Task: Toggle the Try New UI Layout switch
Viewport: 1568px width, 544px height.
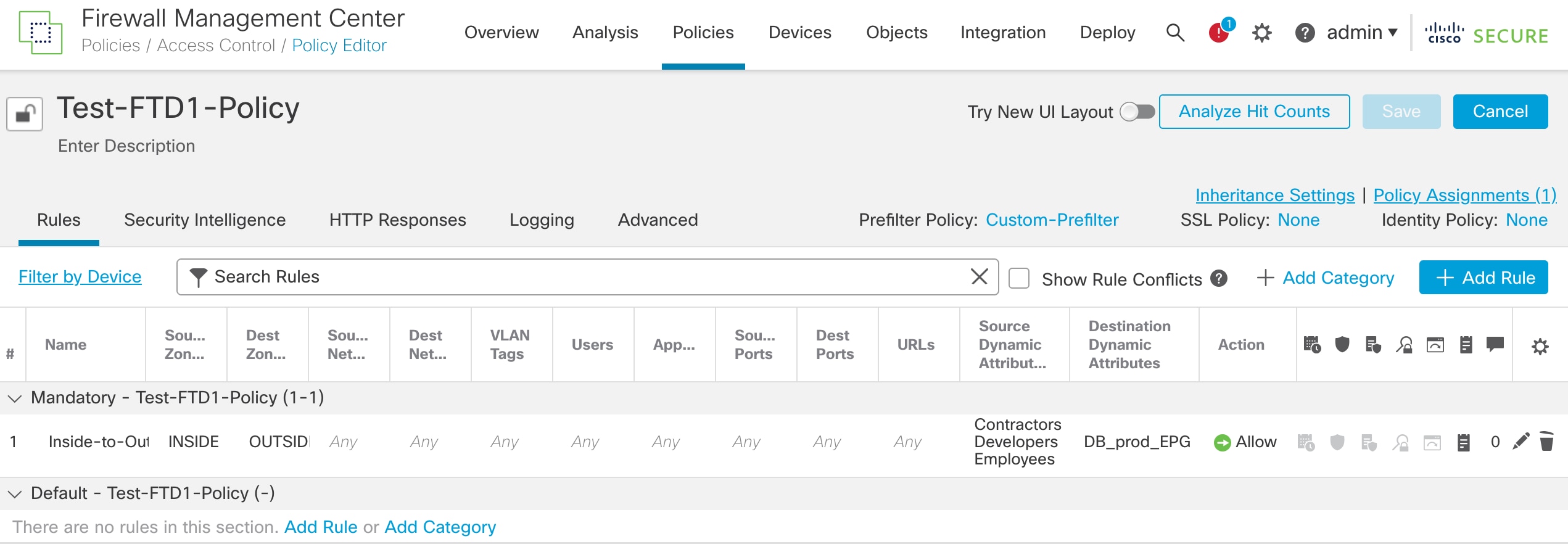Action: click(1137, 112)
